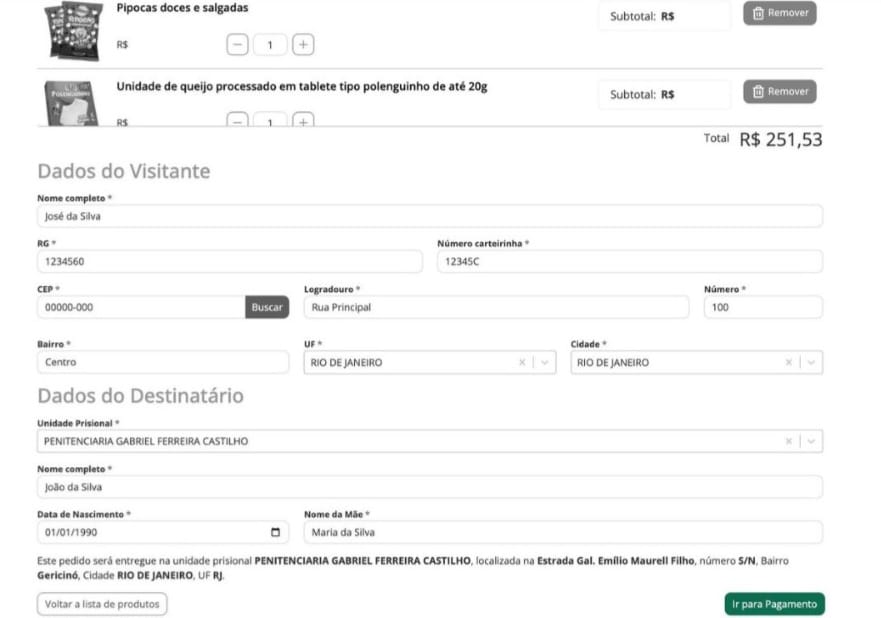Decrease quantity of Pipocas doces e salgadas
The height and width of the screenshot is (618, 881).
(x=237, y=44)
